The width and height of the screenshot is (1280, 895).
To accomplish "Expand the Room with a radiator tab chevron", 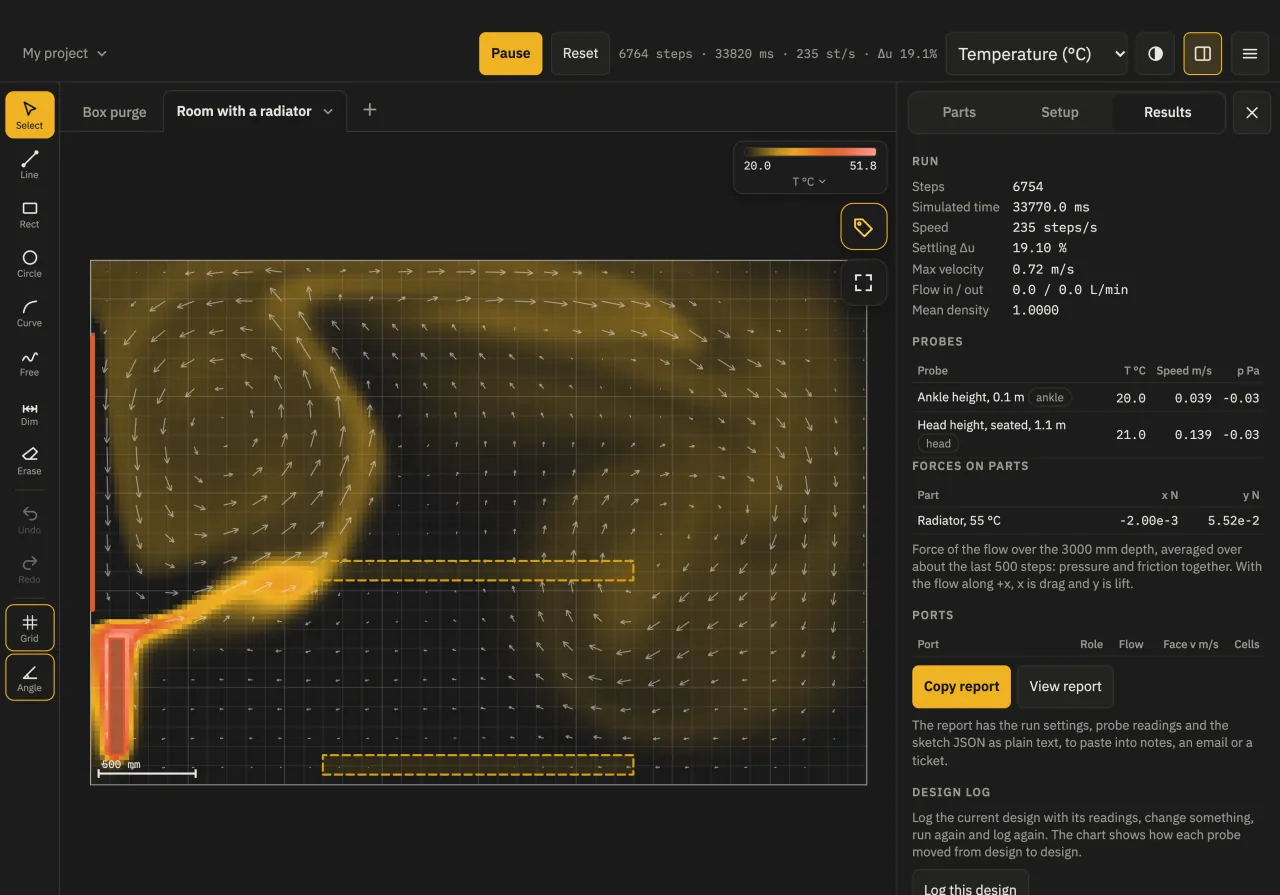I will 327,111.
